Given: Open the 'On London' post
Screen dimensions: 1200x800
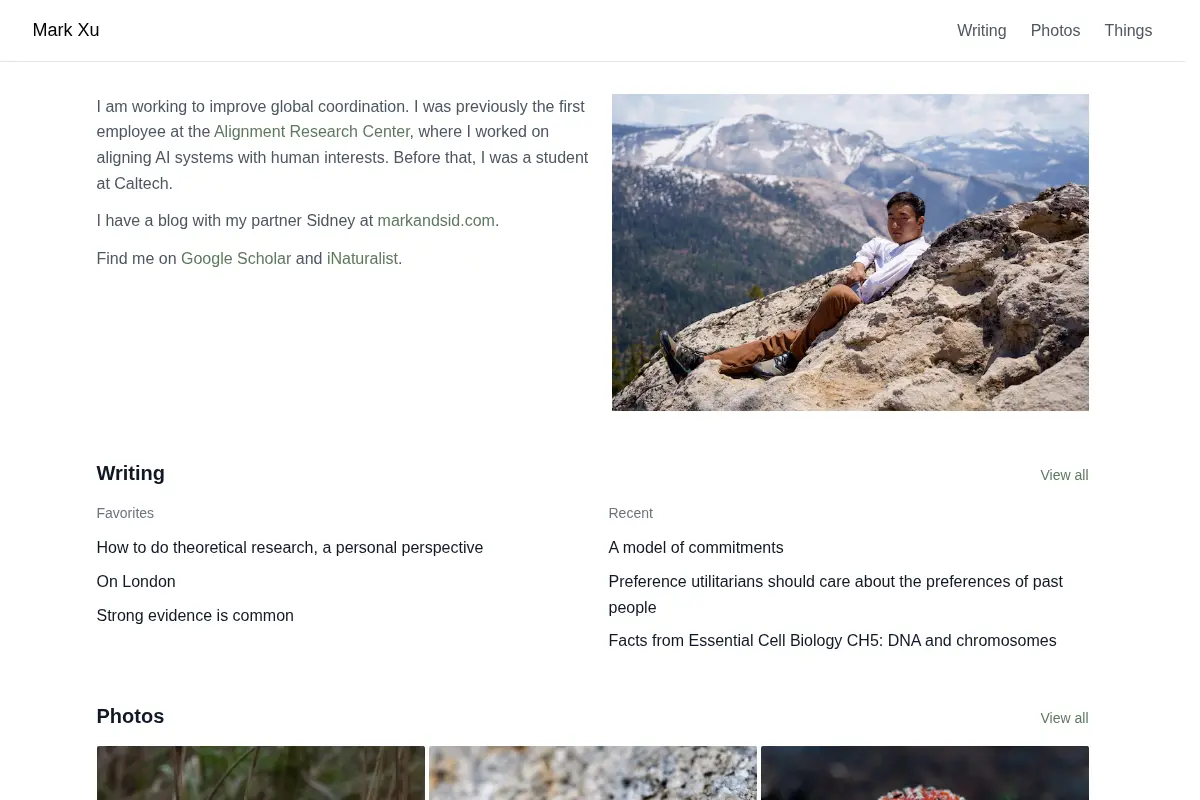Looking at the screenshot, I should [x=136, y=581].
